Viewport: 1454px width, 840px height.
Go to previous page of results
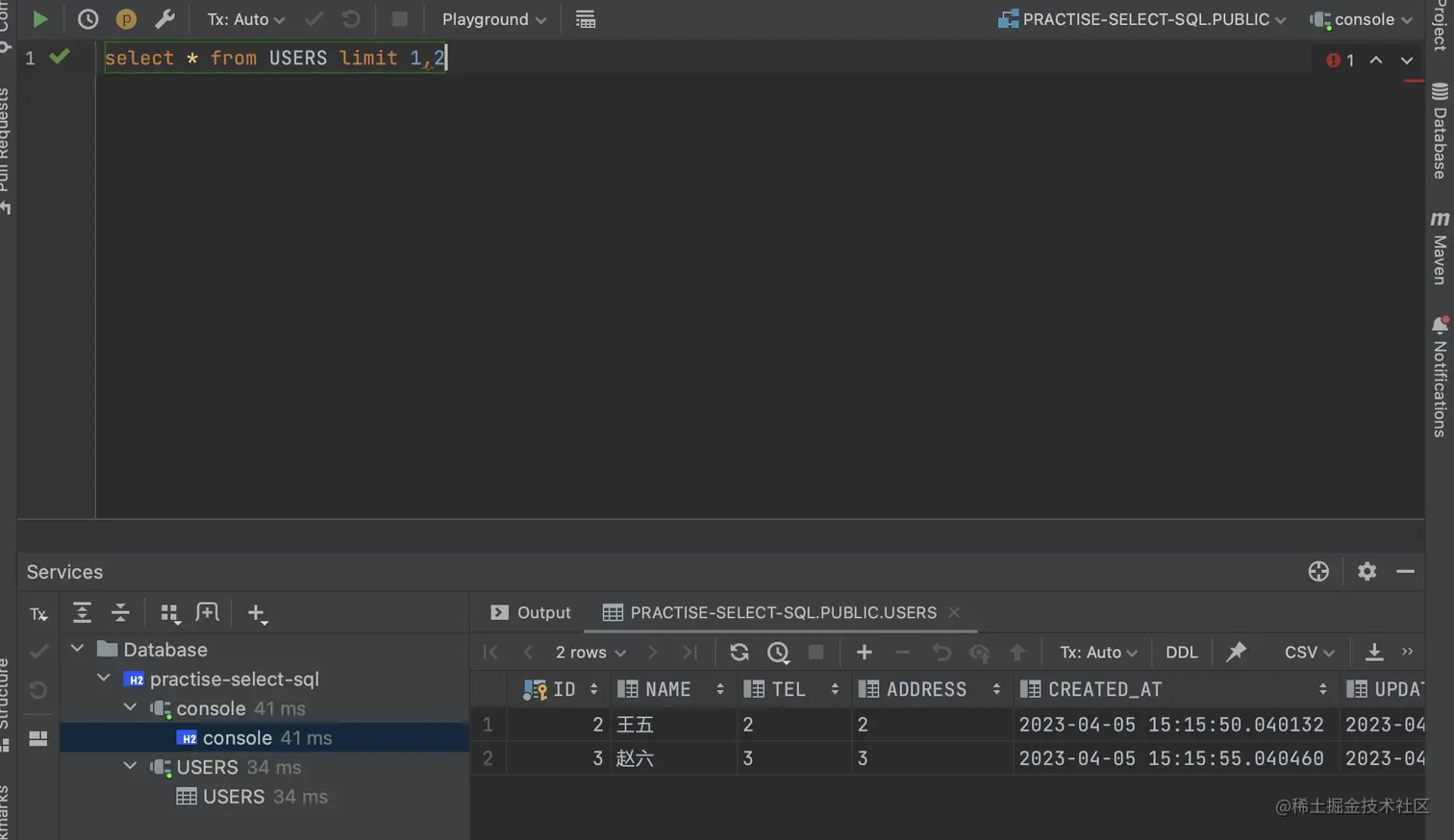click(x=528, y=653)
